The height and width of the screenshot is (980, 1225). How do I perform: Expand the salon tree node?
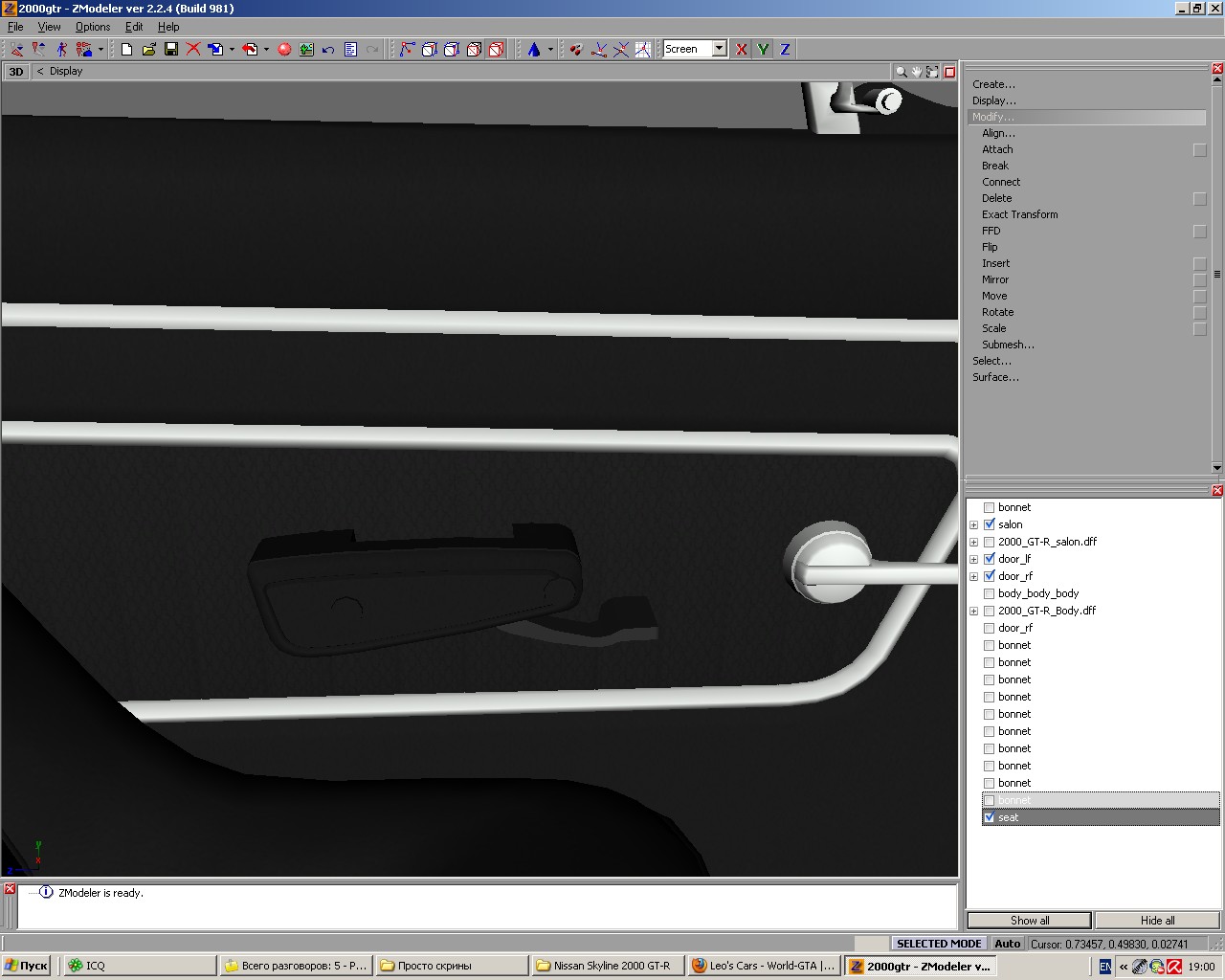tap(974, 524)
